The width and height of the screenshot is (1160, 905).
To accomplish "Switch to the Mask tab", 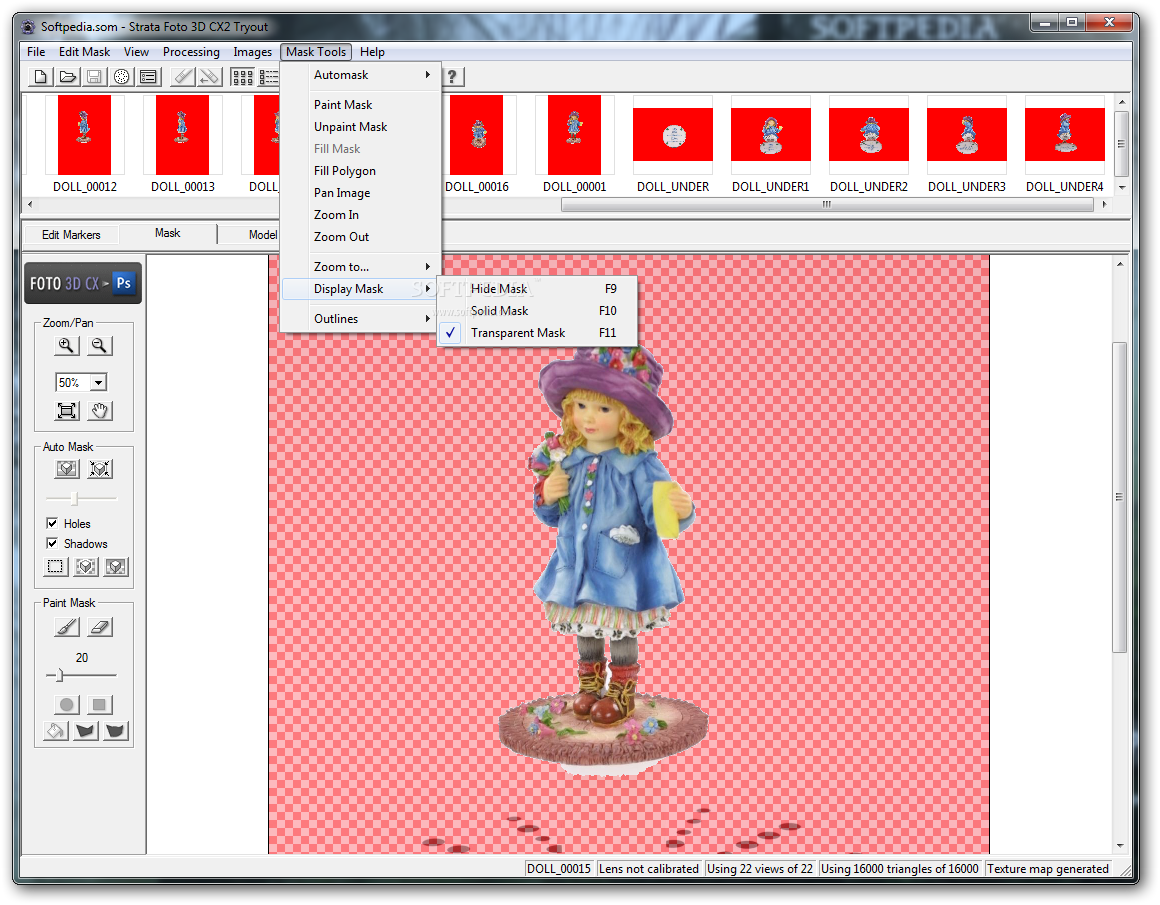I will (168, 233).
